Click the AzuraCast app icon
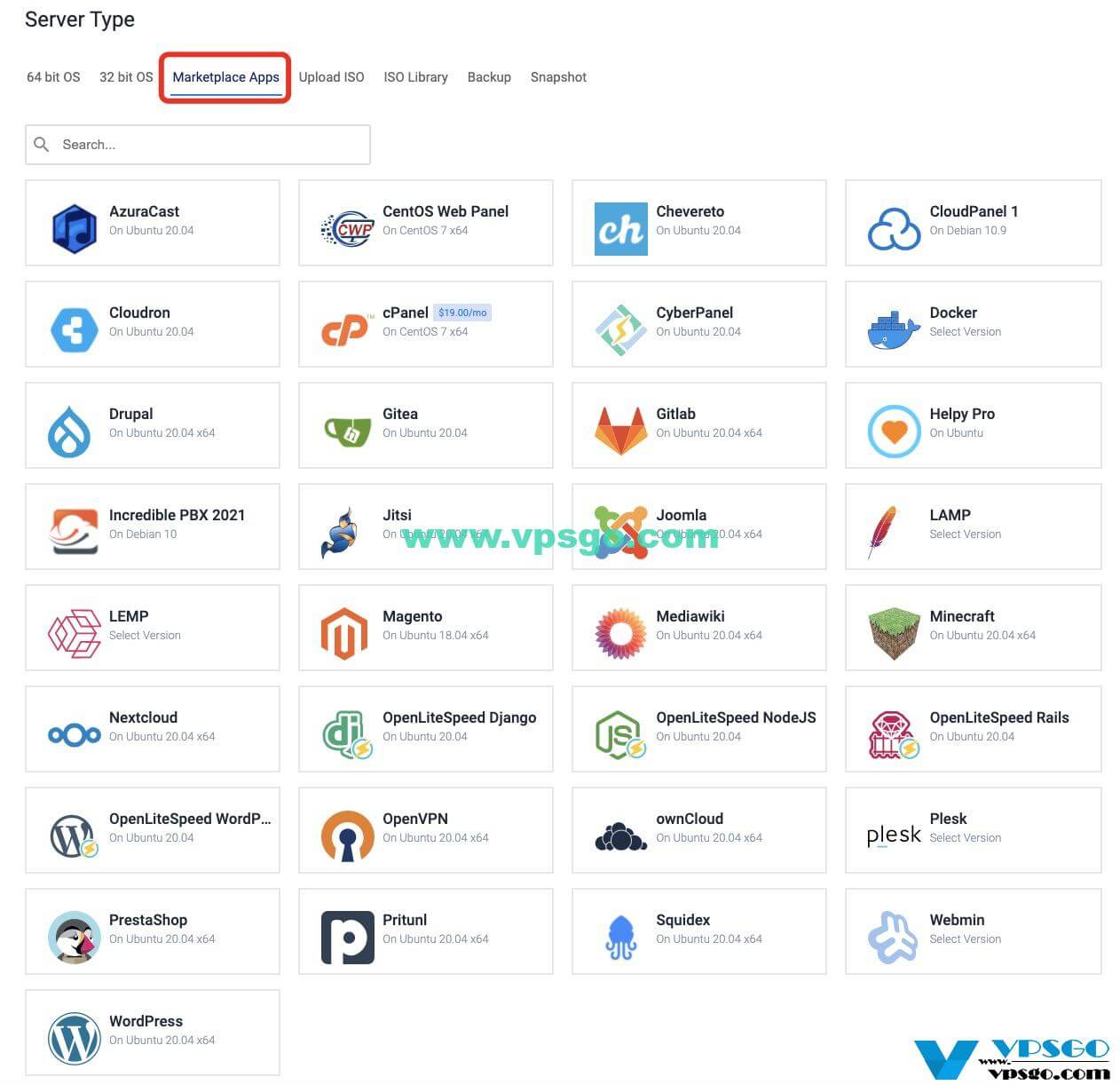Image resolution: width=1120 pixels, height=1085 pixels. pos(75,229)
